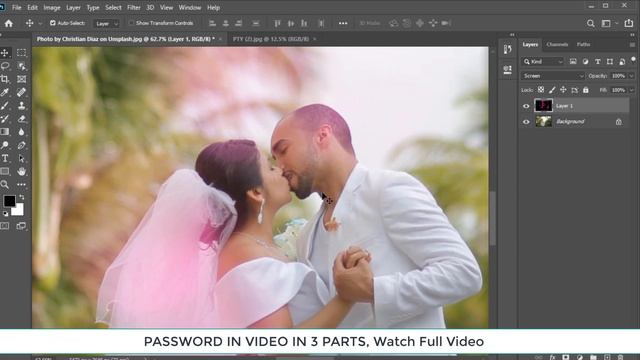This screenshot has height=360, width=640.
Task: Hide Layer 1 with eye icon
Action: click(526, 106)
